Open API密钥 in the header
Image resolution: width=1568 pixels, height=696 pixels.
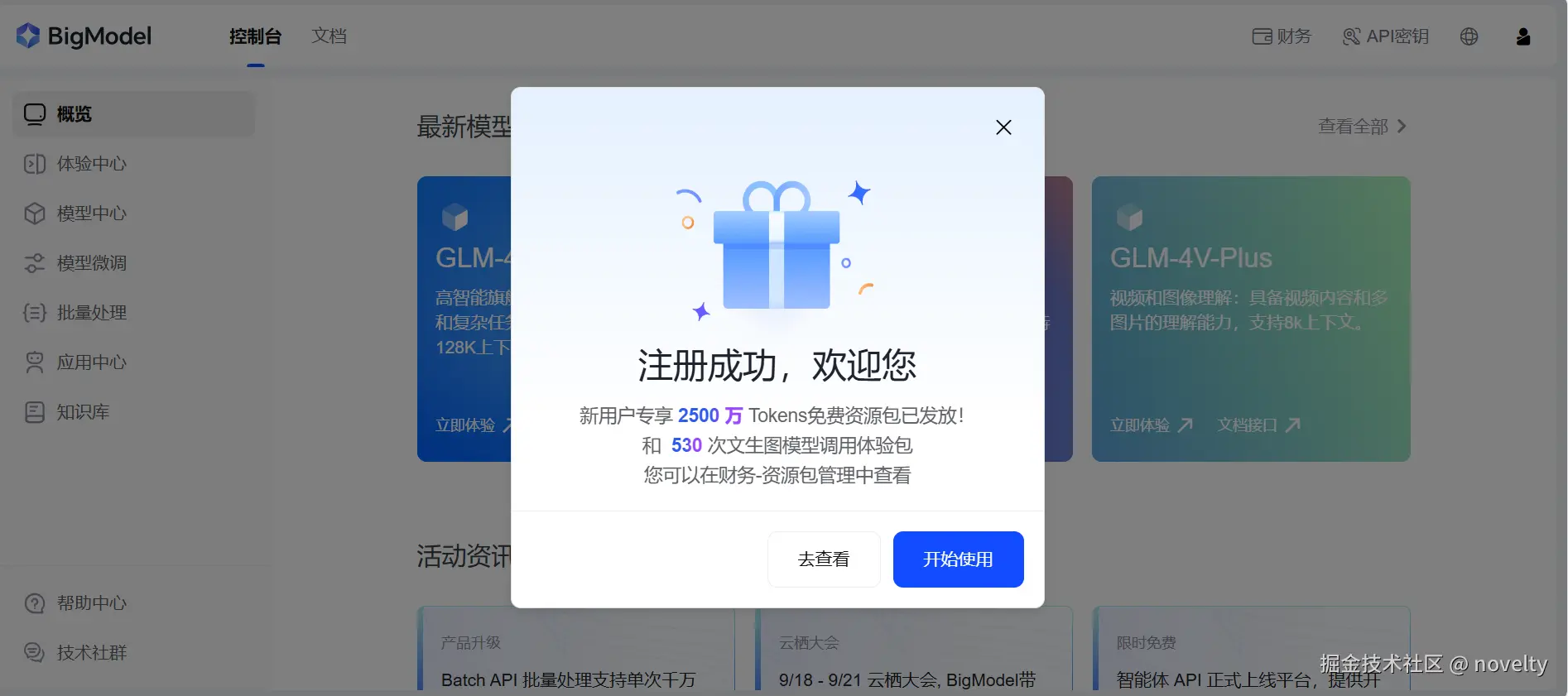point(1386,36)
